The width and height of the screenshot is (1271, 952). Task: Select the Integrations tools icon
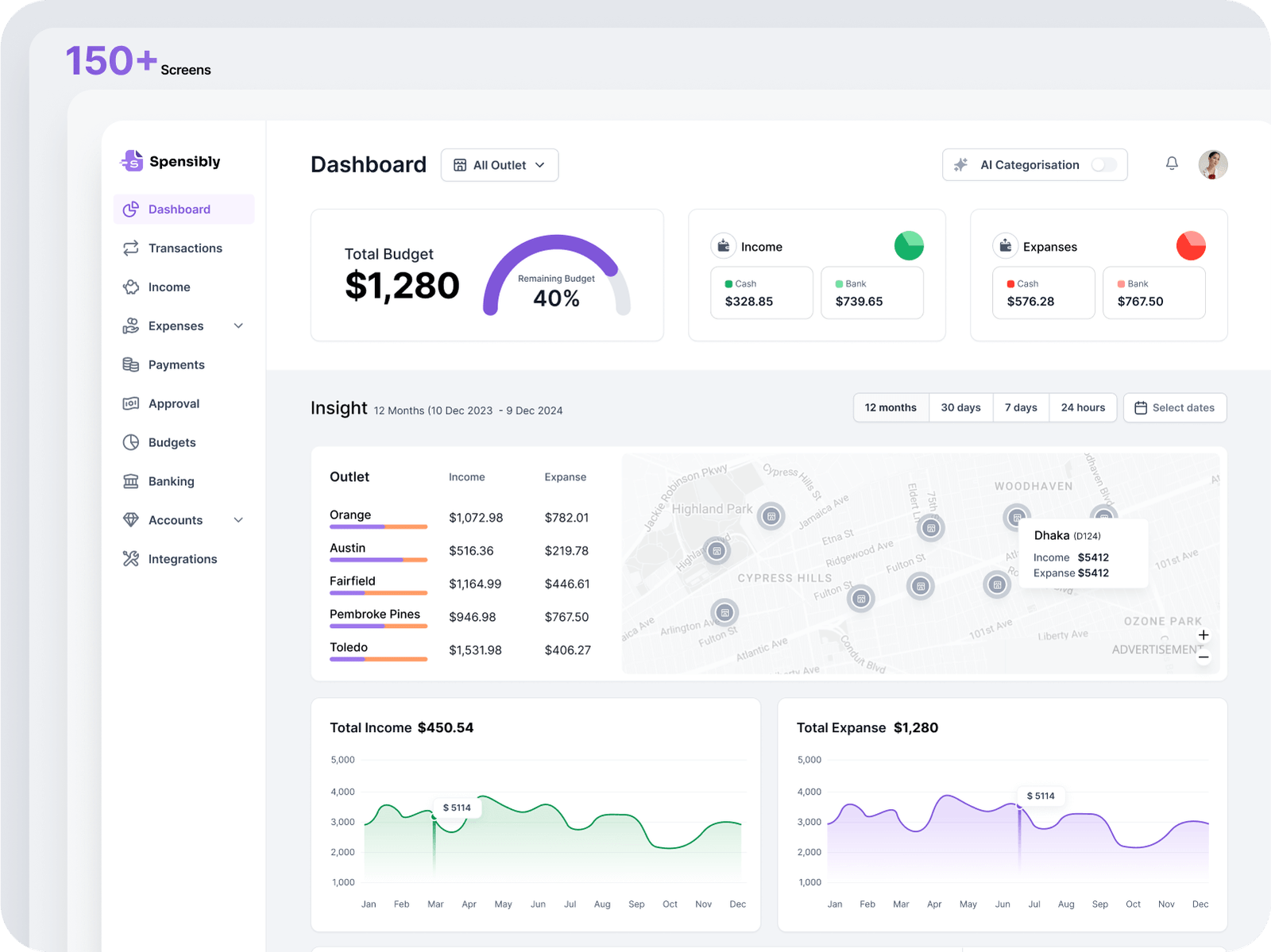point(131,559)
